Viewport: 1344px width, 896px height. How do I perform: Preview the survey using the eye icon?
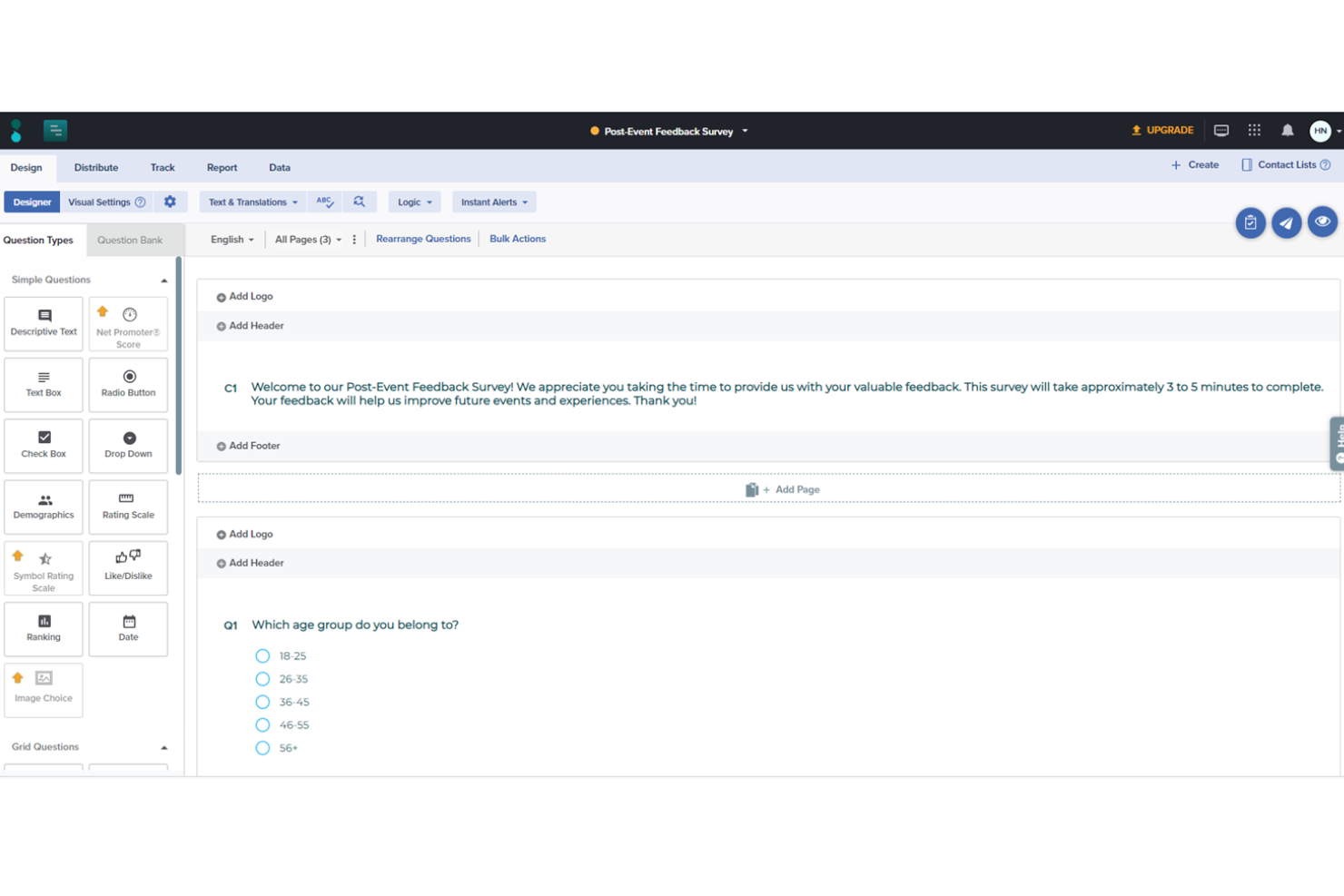[1322, 222]
